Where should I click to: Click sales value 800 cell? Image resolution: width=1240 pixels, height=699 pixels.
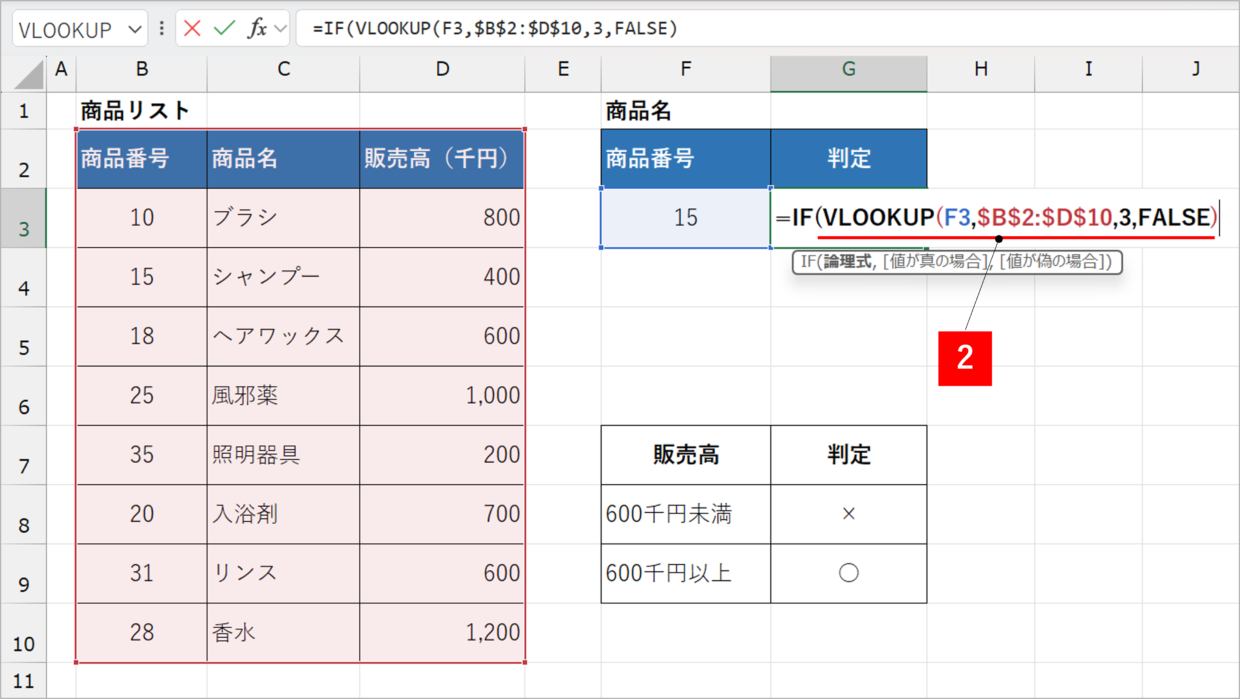(442, 218)
